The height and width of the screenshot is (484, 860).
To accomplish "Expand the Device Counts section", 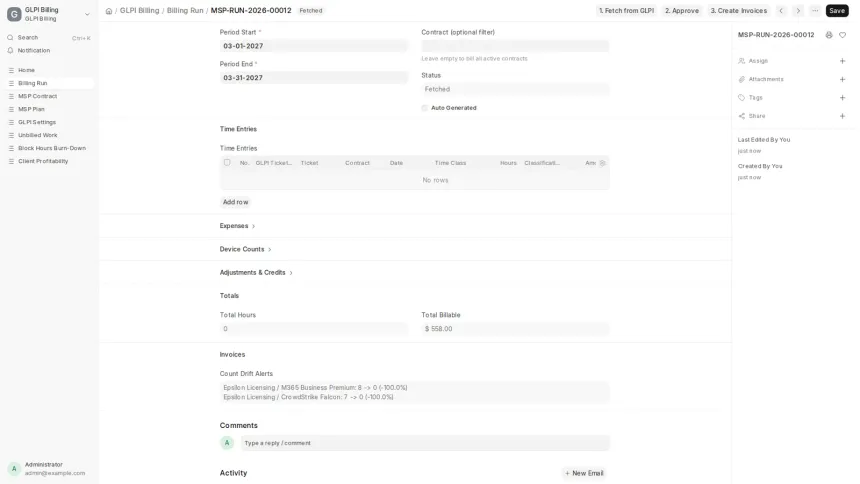I will [246, 249].
